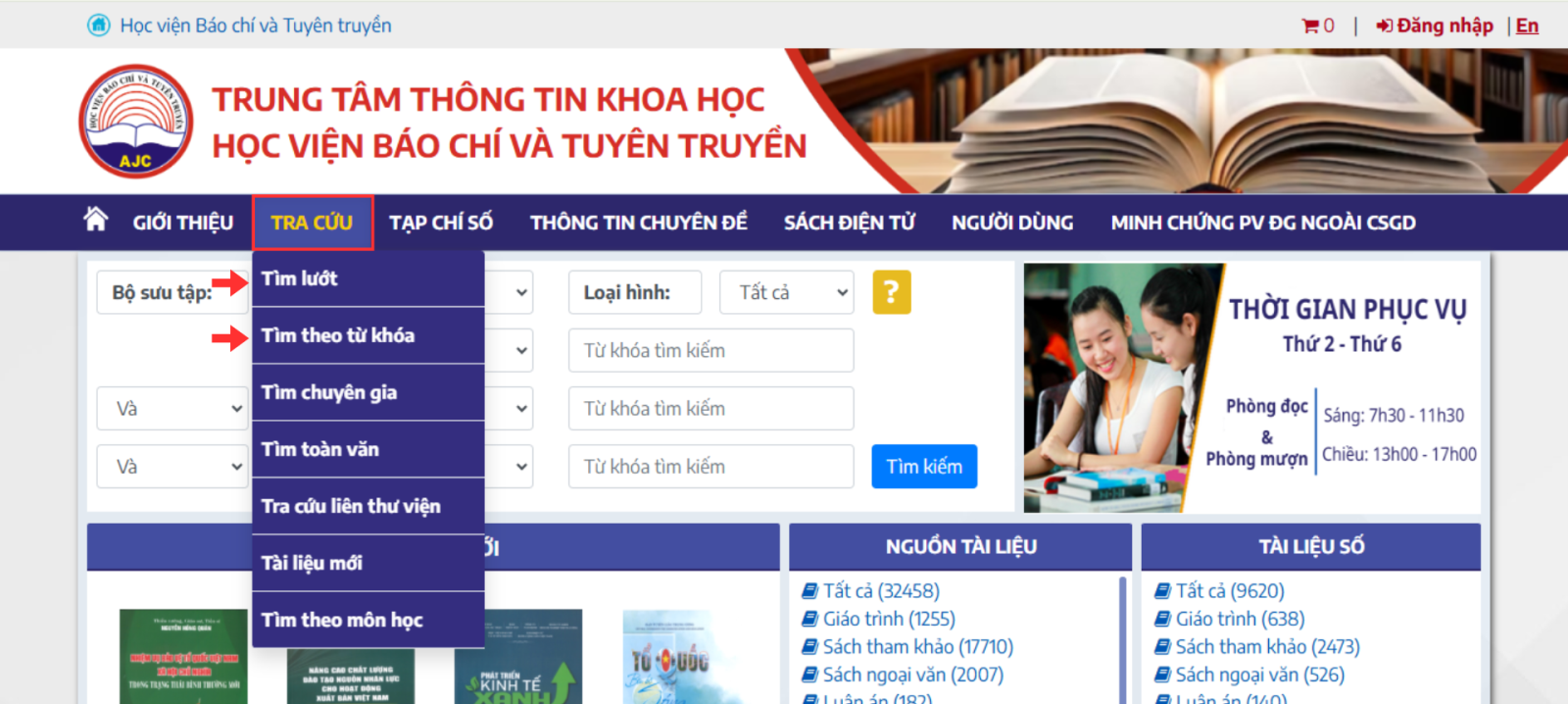Open the shopping cart icon
Image resolution: width=1568 pixels, height=704 pixels.
coord(1309,25)
